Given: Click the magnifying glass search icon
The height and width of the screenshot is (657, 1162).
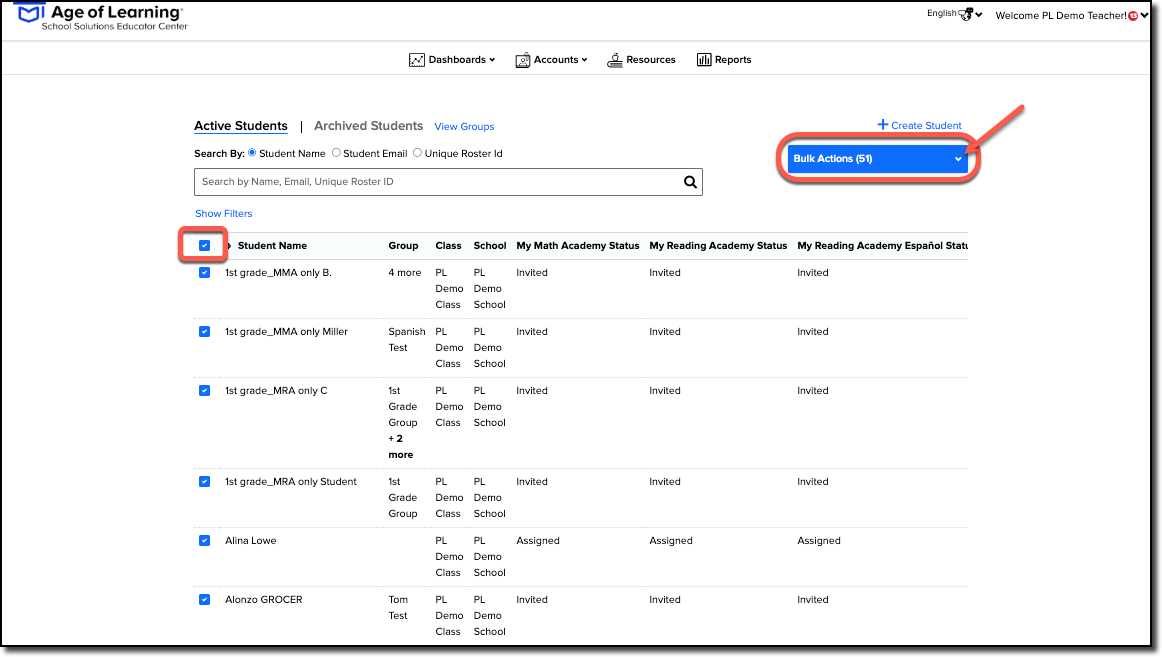Looking at the screenshot, I should (690, 182).
